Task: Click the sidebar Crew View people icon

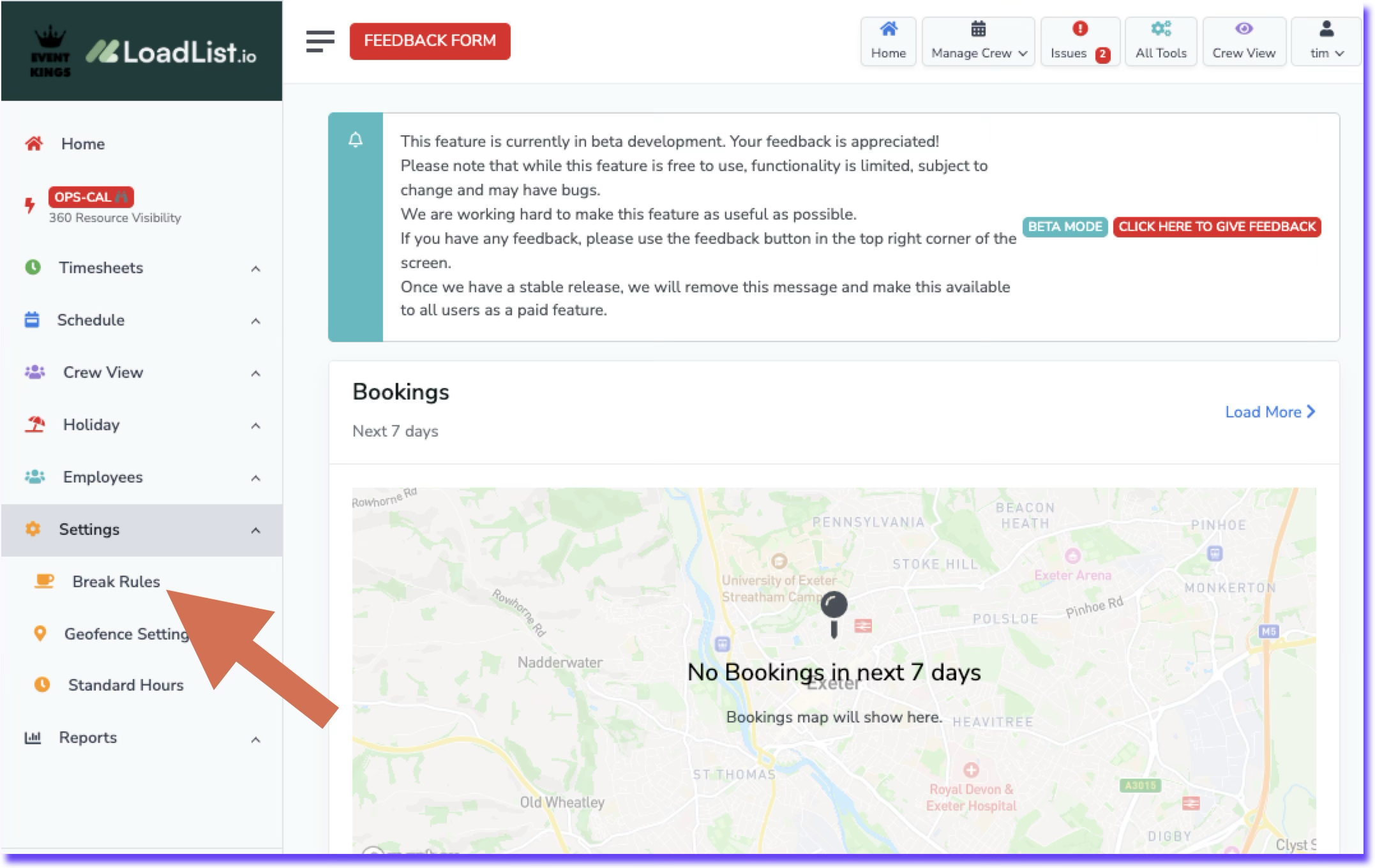Action: pos(34,372)
